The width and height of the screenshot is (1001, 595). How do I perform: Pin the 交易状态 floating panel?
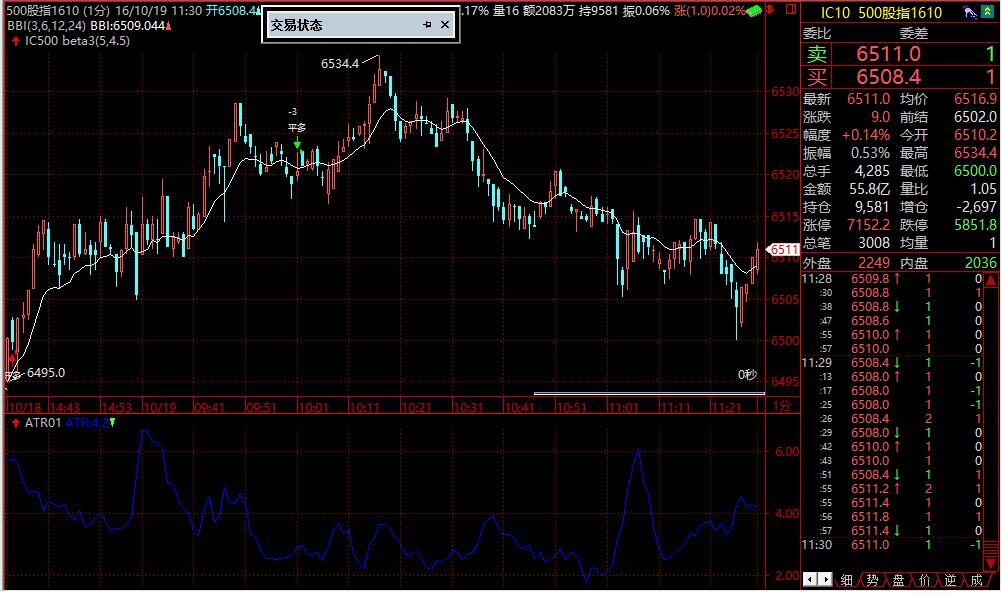pos(427,25)
